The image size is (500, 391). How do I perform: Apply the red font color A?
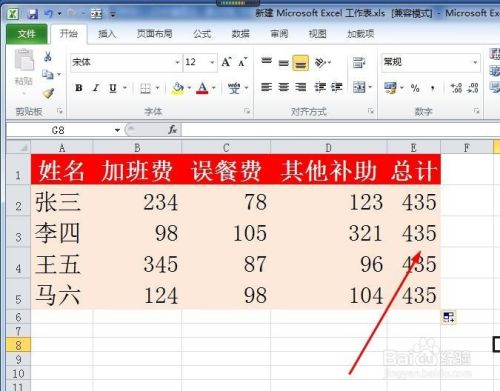coord(202,88)
